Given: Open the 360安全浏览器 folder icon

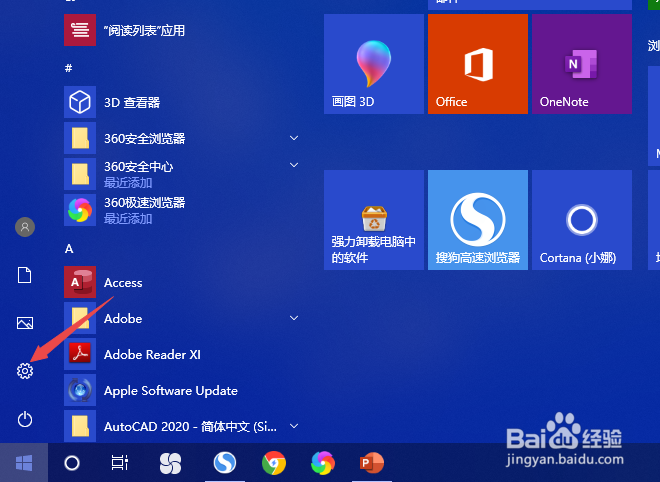Looking at the screenshot, I should tap(80, 138).
